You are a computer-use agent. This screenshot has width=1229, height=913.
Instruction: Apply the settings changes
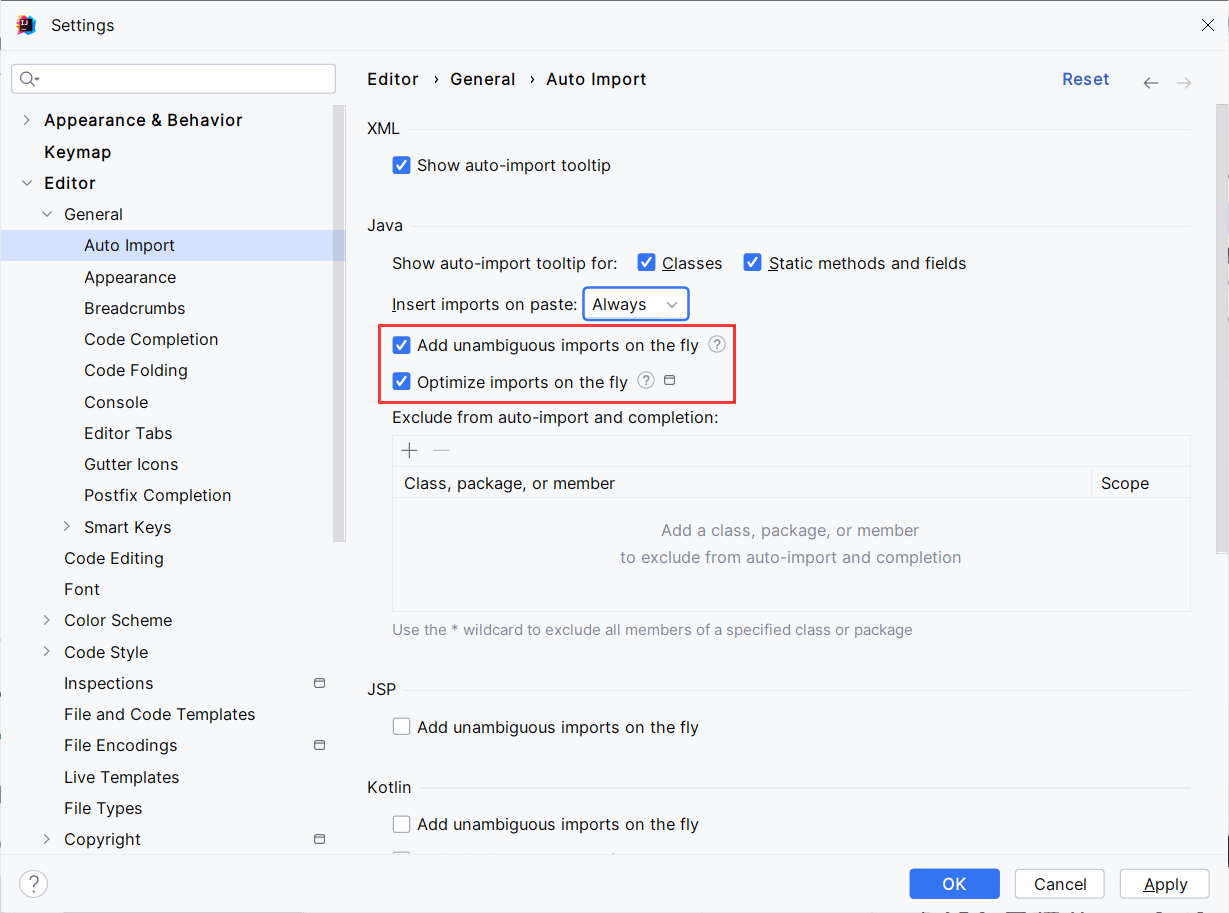1165,884
